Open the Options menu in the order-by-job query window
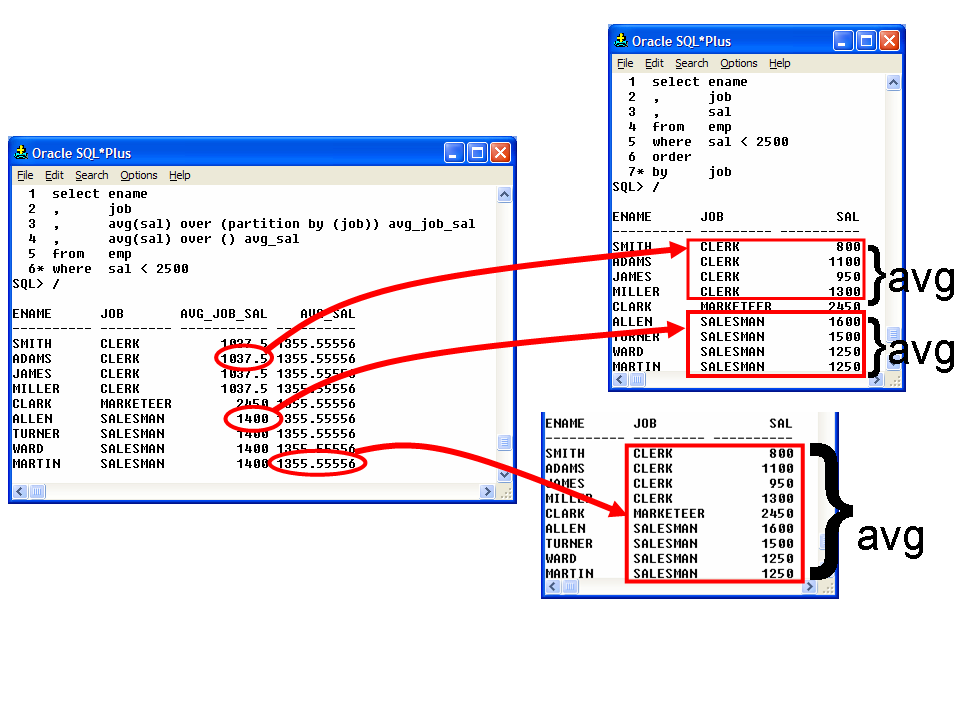Image resolution: width=960 pixels, height=720 pixels. pos(739,63)
